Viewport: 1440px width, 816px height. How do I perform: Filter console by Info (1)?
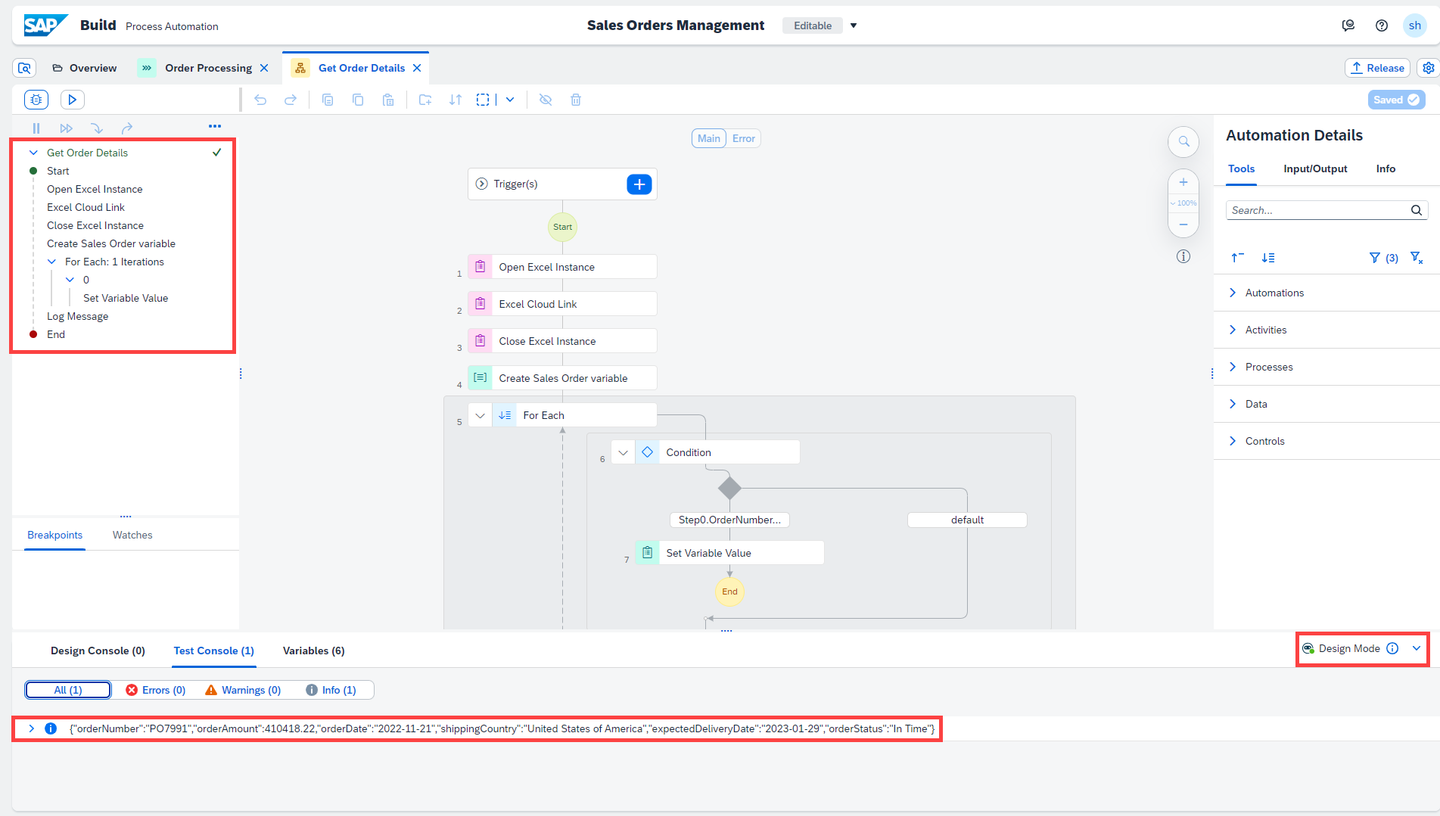click(331, 690)
